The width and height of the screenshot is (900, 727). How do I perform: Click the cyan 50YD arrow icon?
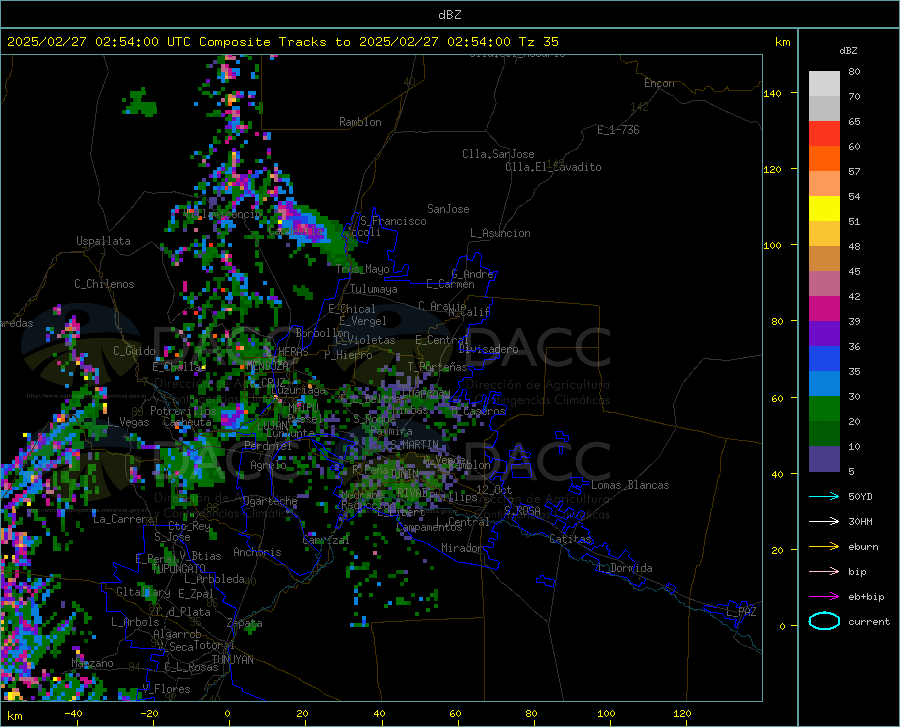[824, 496]
